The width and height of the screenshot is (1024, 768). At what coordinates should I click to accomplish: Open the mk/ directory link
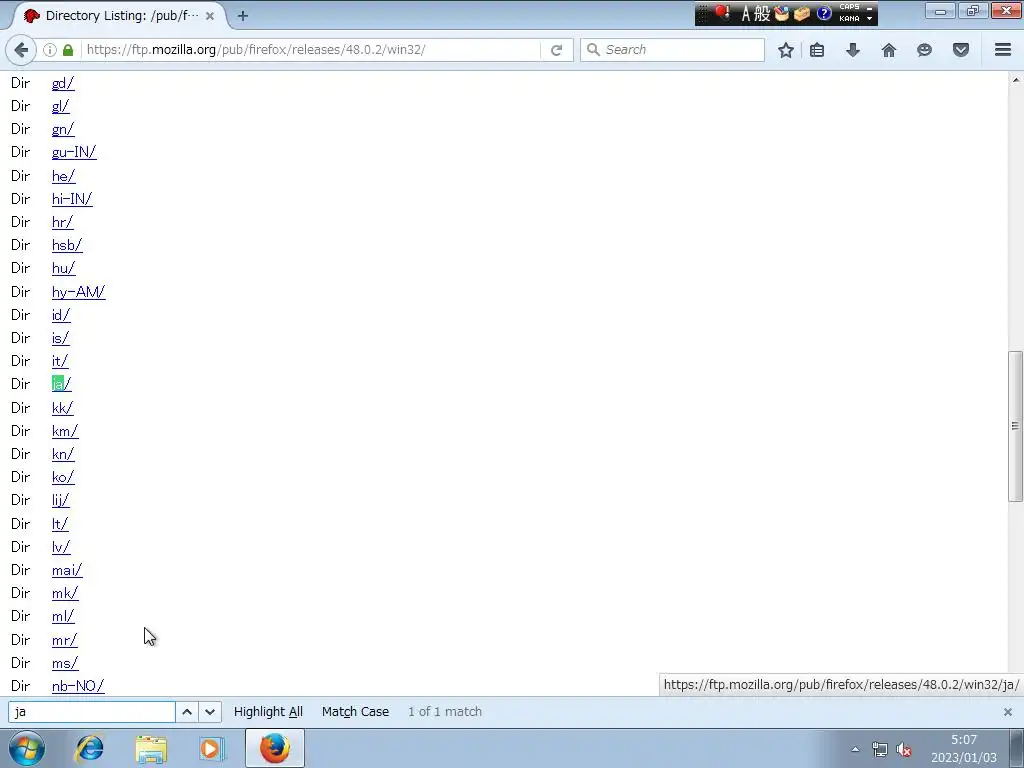coord(65,593)
